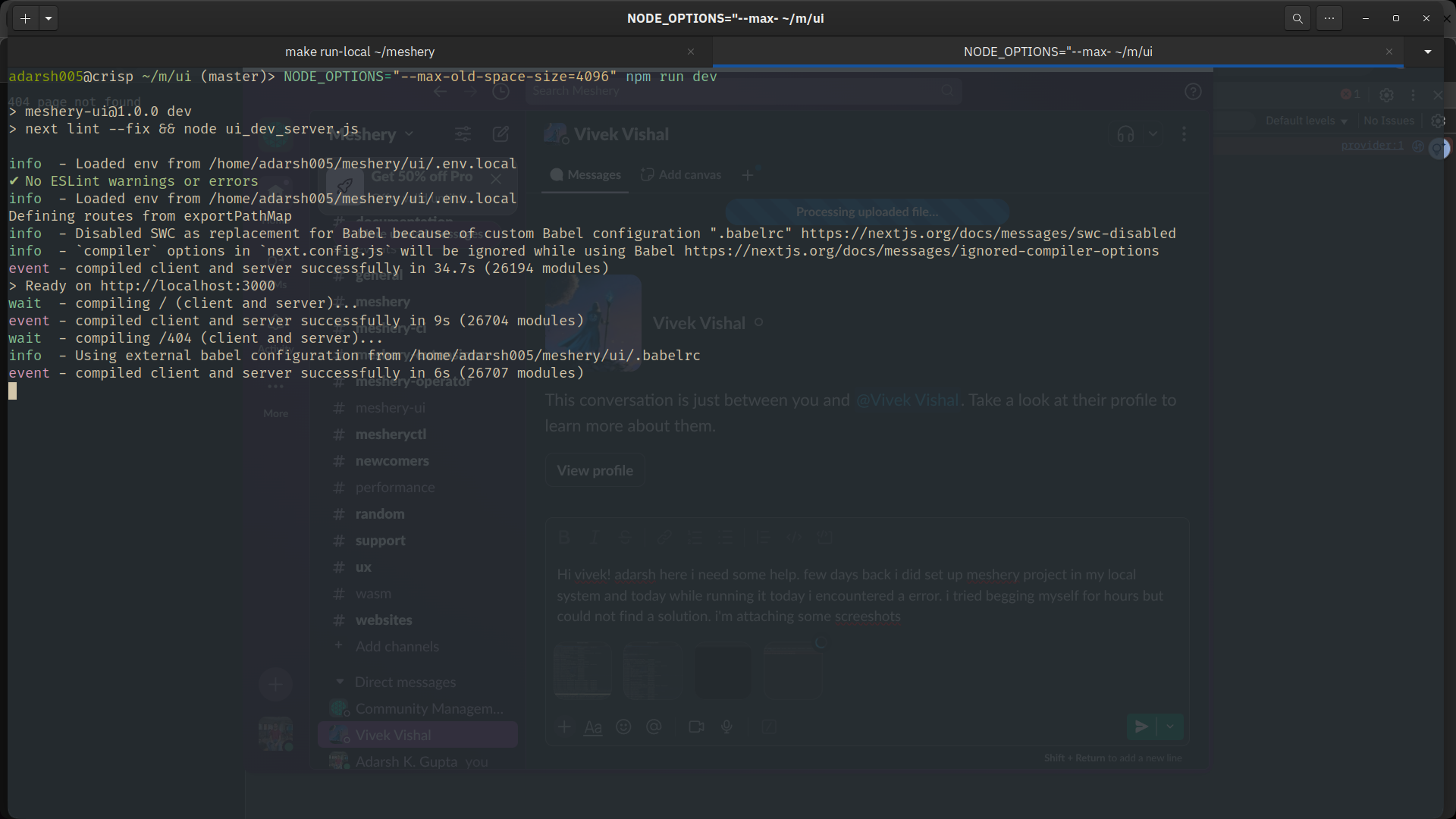The width and height of the screenshot is (1456, 819).
Task: Open emoji picker in Slack composer
Action: 623,727
